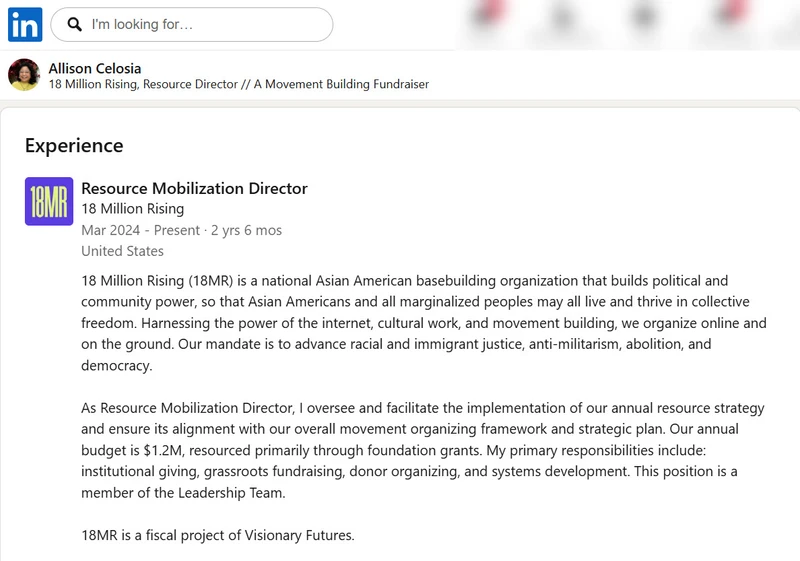The height and width of the screenshot is (561, 800).
Task: Click the Experience section heading
Action: tap(74, 146)
